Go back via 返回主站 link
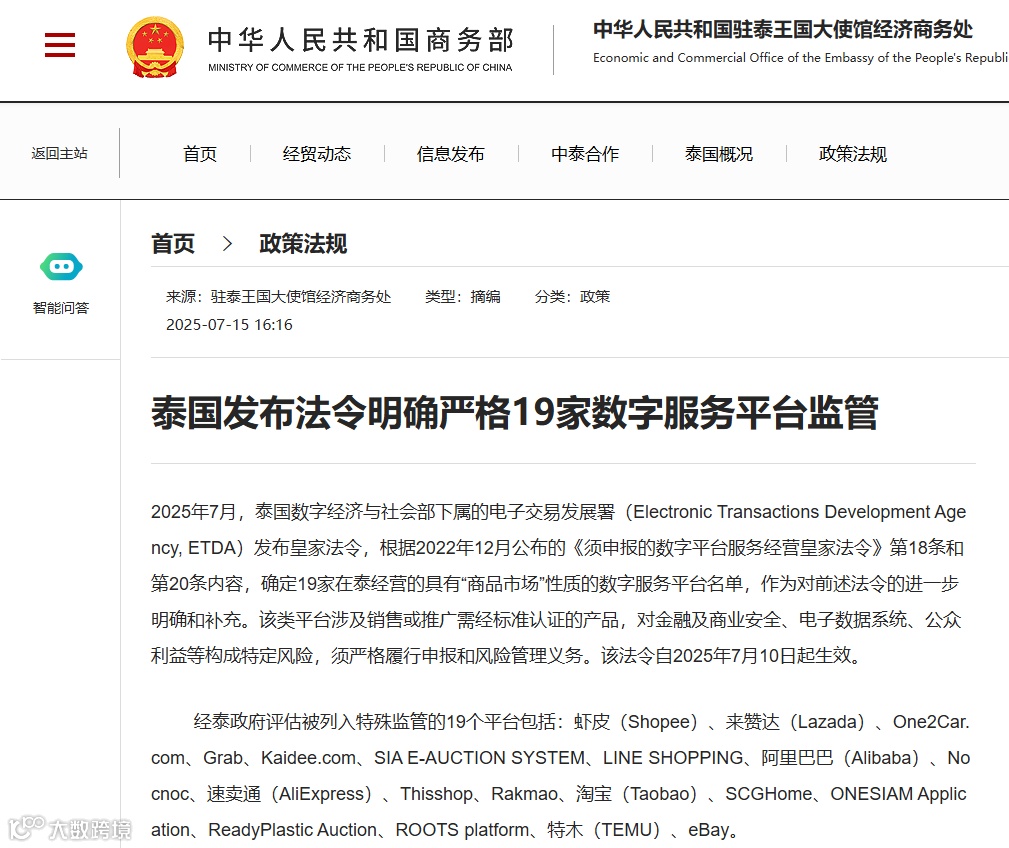This screenshot has width=1009, height=848. (59, 153)
